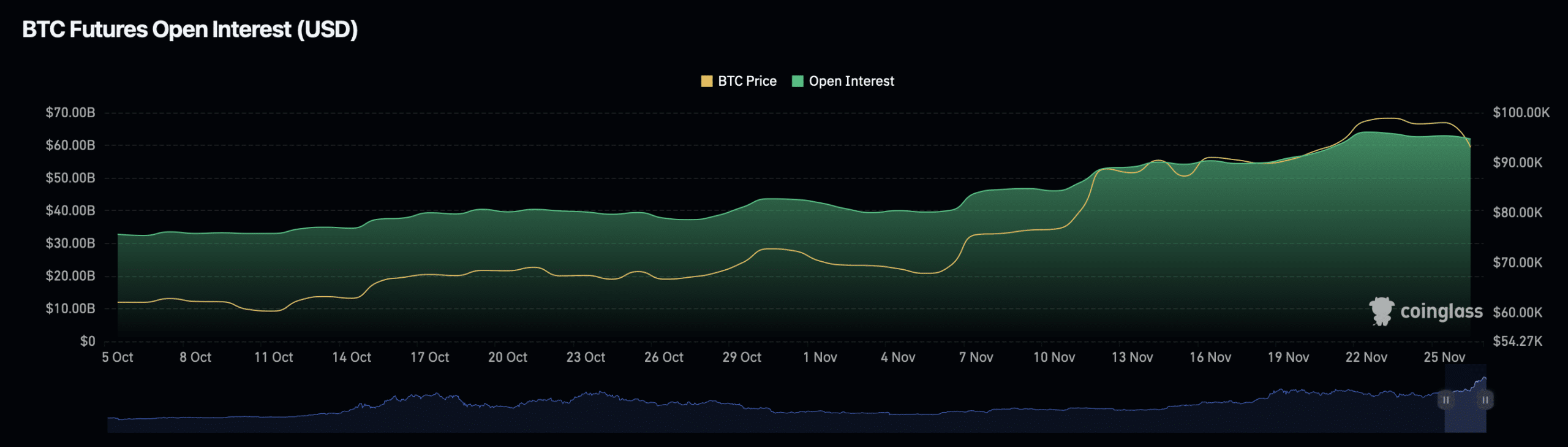
Task: Click the $60.00B left axis label
Action: pos(70,145)
